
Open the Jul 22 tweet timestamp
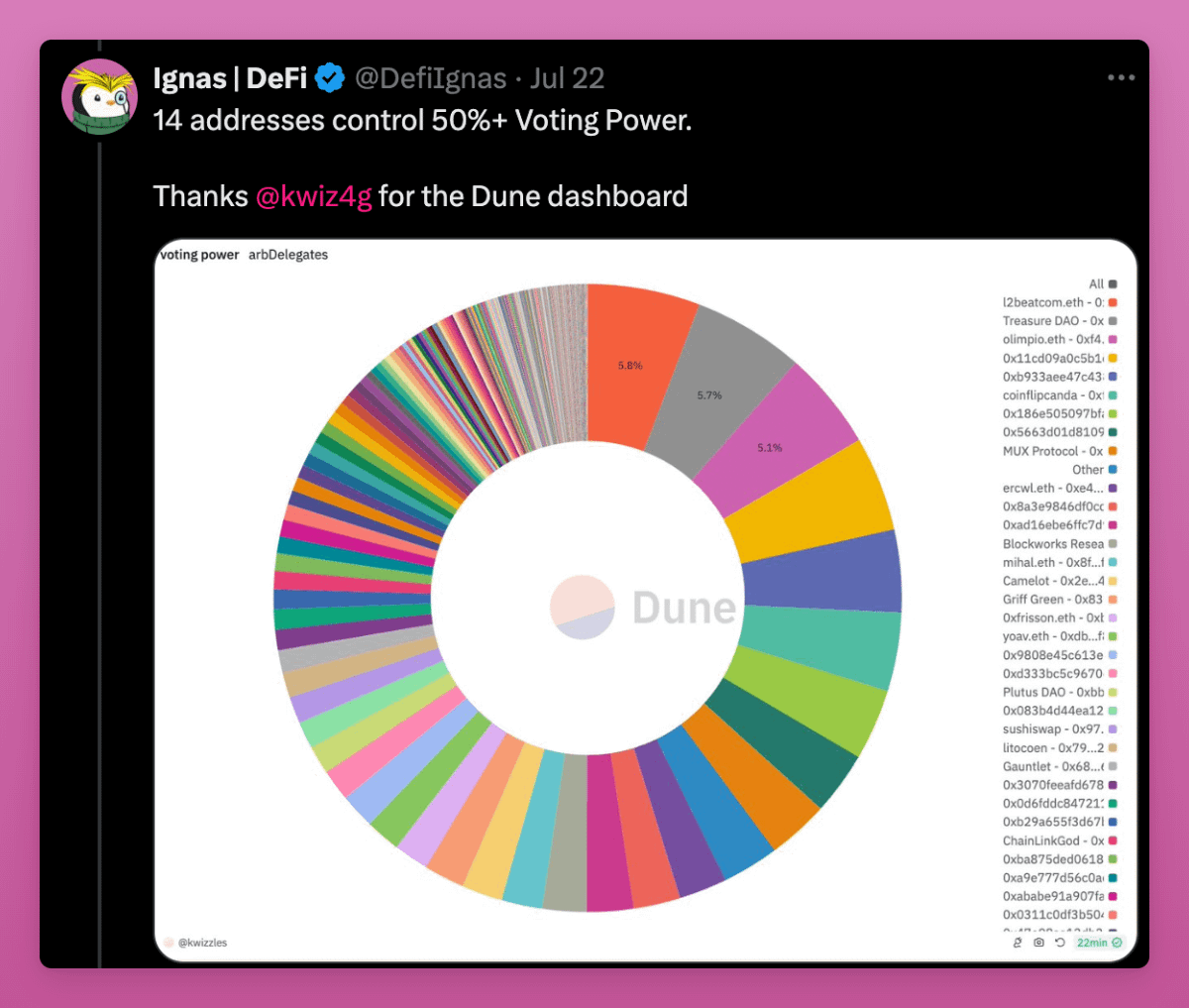tap(568, 78)
